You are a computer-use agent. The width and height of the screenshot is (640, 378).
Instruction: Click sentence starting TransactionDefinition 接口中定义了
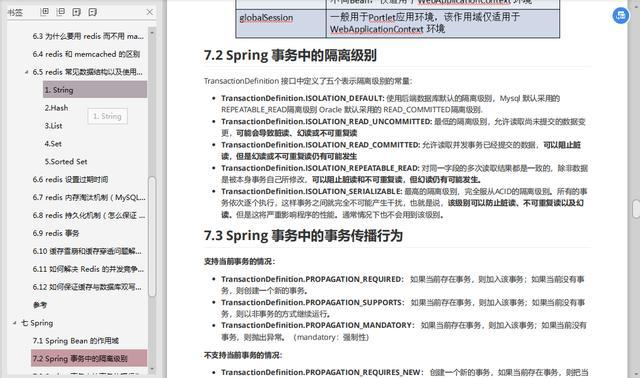tap(308, 81)
